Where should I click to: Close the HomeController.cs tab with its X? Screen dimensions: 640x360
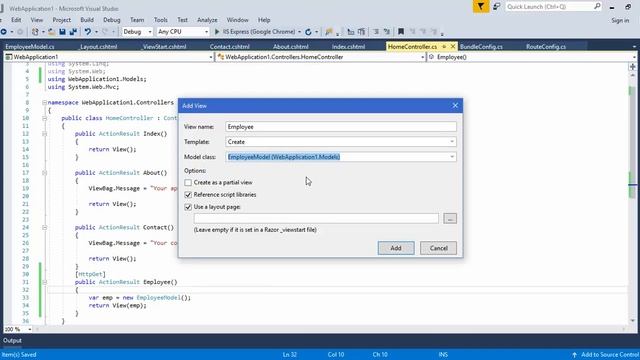(x=452, y=47)
